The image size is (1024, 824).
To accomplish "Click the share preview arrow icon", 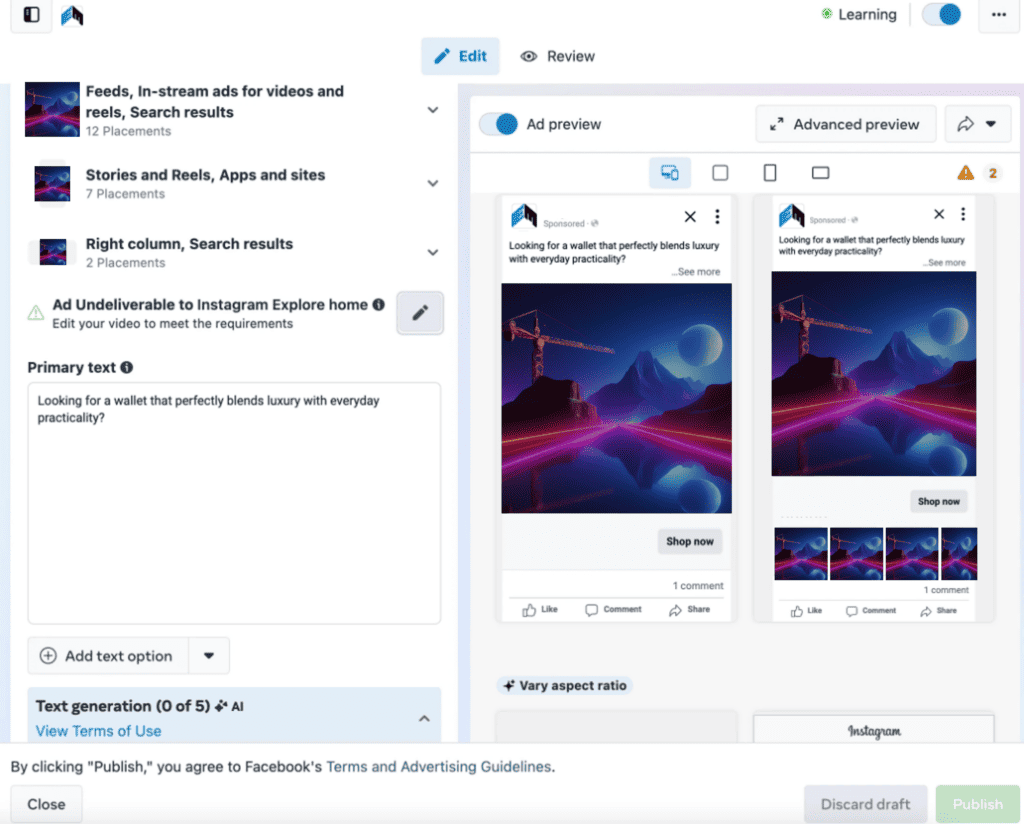I will pyautogui.click(x=965, y=124).
